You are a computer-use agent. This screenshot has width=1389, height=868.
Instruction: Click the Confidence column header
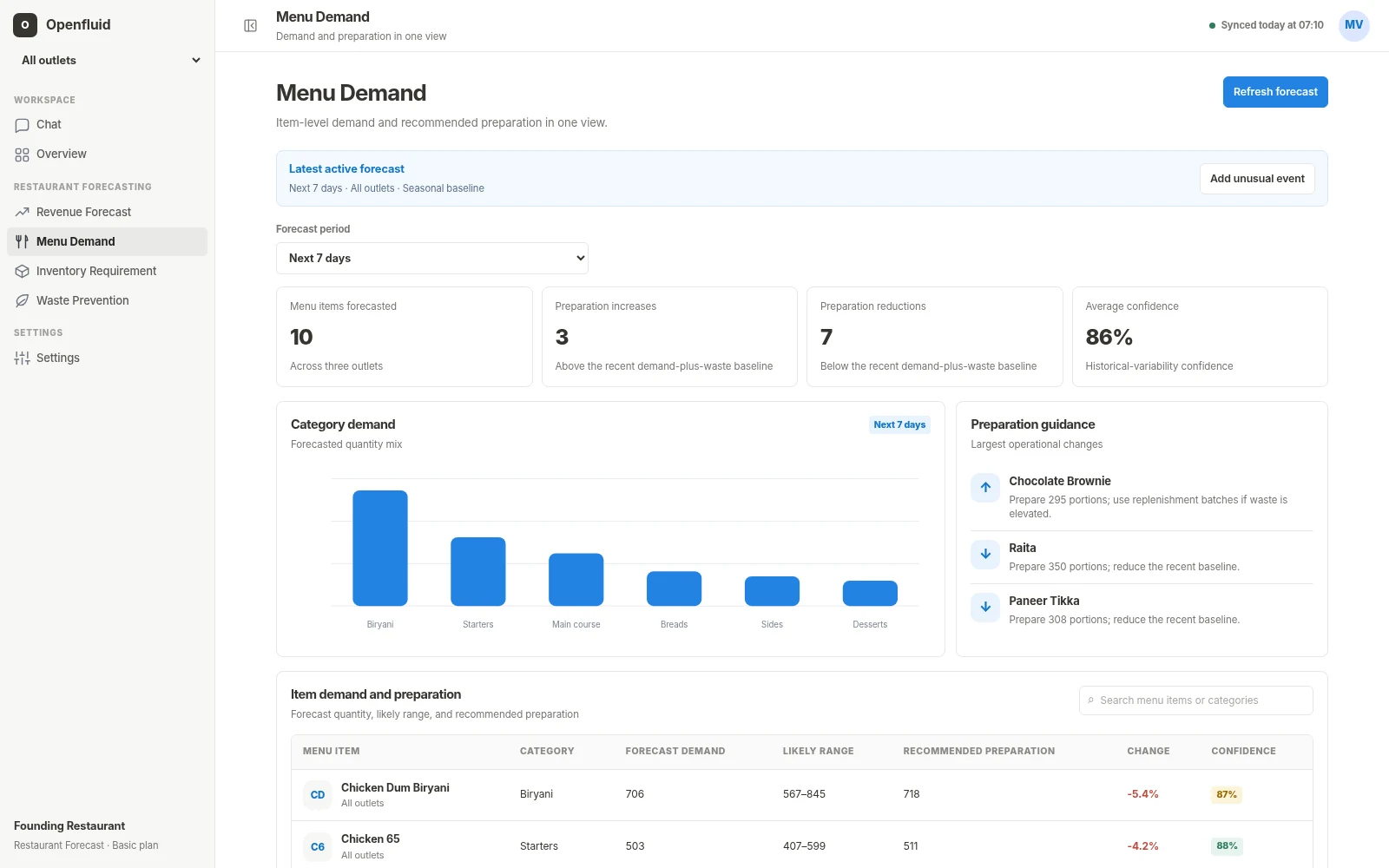1243,752
